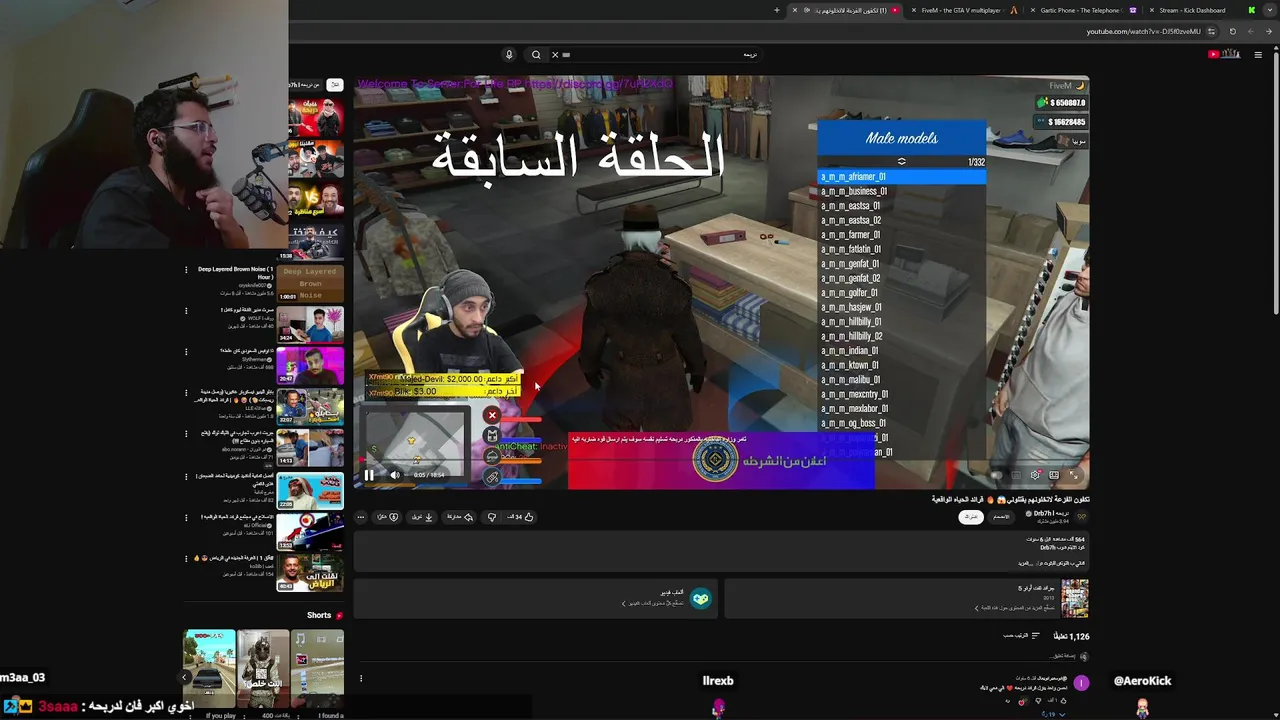This screenshot has width=1280, height=720.
Task: Open the Shorts shelf three-dot menu
Action: (x=361, y=679)
